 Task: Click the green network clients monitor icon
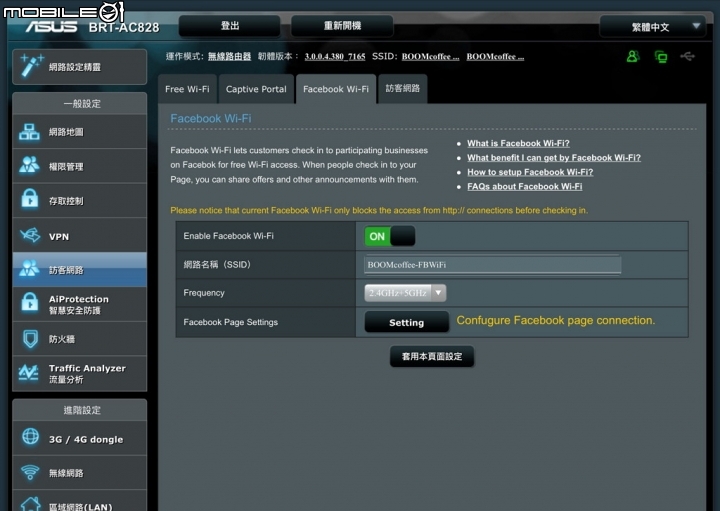pyautogui.click(x=661, y=57)
